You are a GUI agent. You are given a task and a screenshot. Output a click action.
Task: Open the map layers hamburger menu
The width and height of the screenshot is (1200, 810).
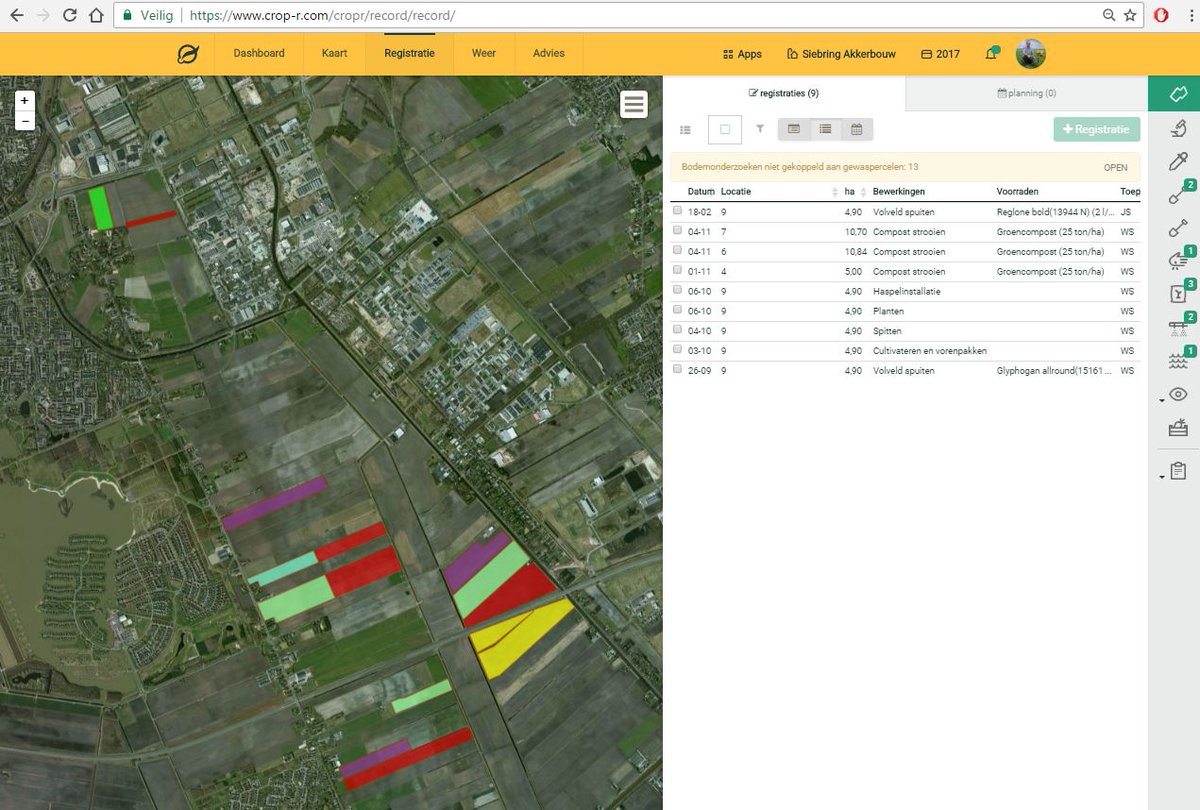click(634, 104)
